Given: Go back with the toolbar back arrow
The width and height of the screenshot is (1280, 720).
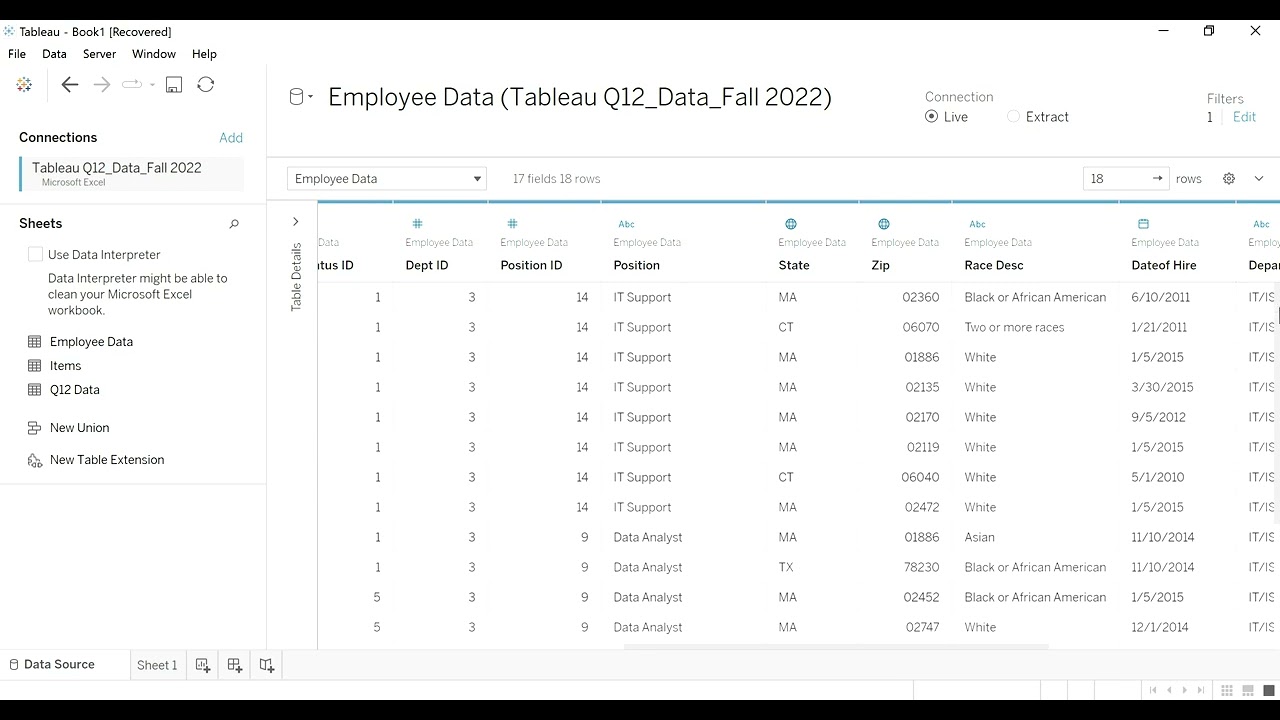Looking at the screenshot, I should click(x=70, y=85).
